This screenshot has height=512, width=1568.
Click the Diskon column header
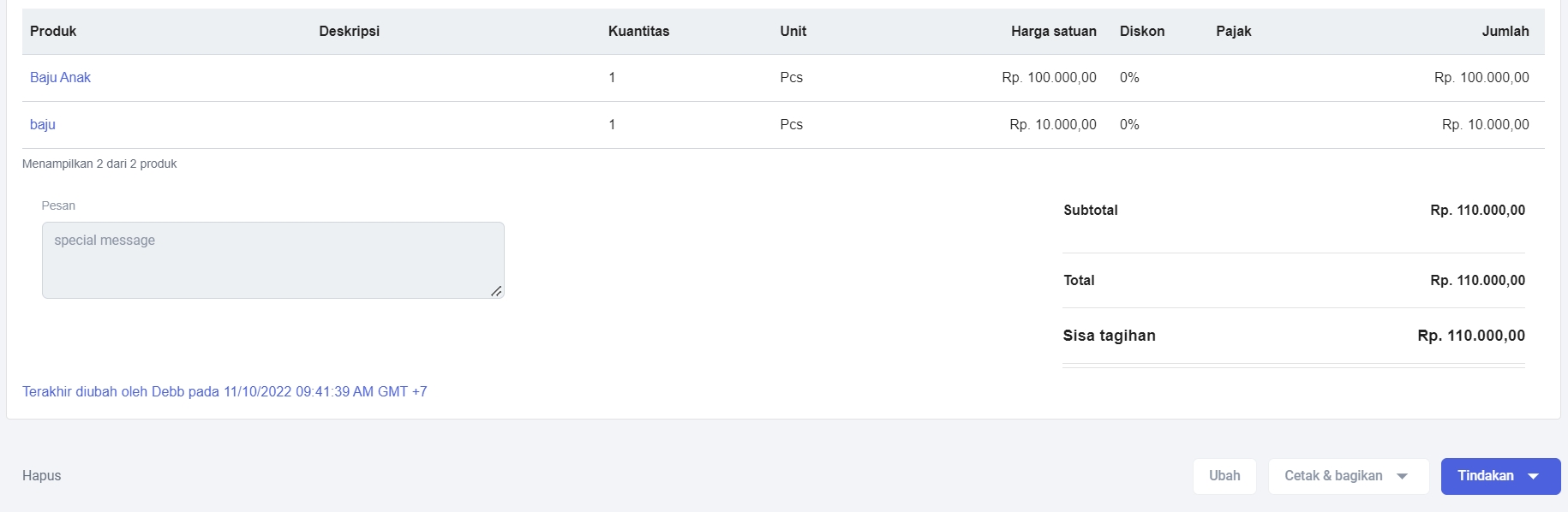coord(1142,31)
